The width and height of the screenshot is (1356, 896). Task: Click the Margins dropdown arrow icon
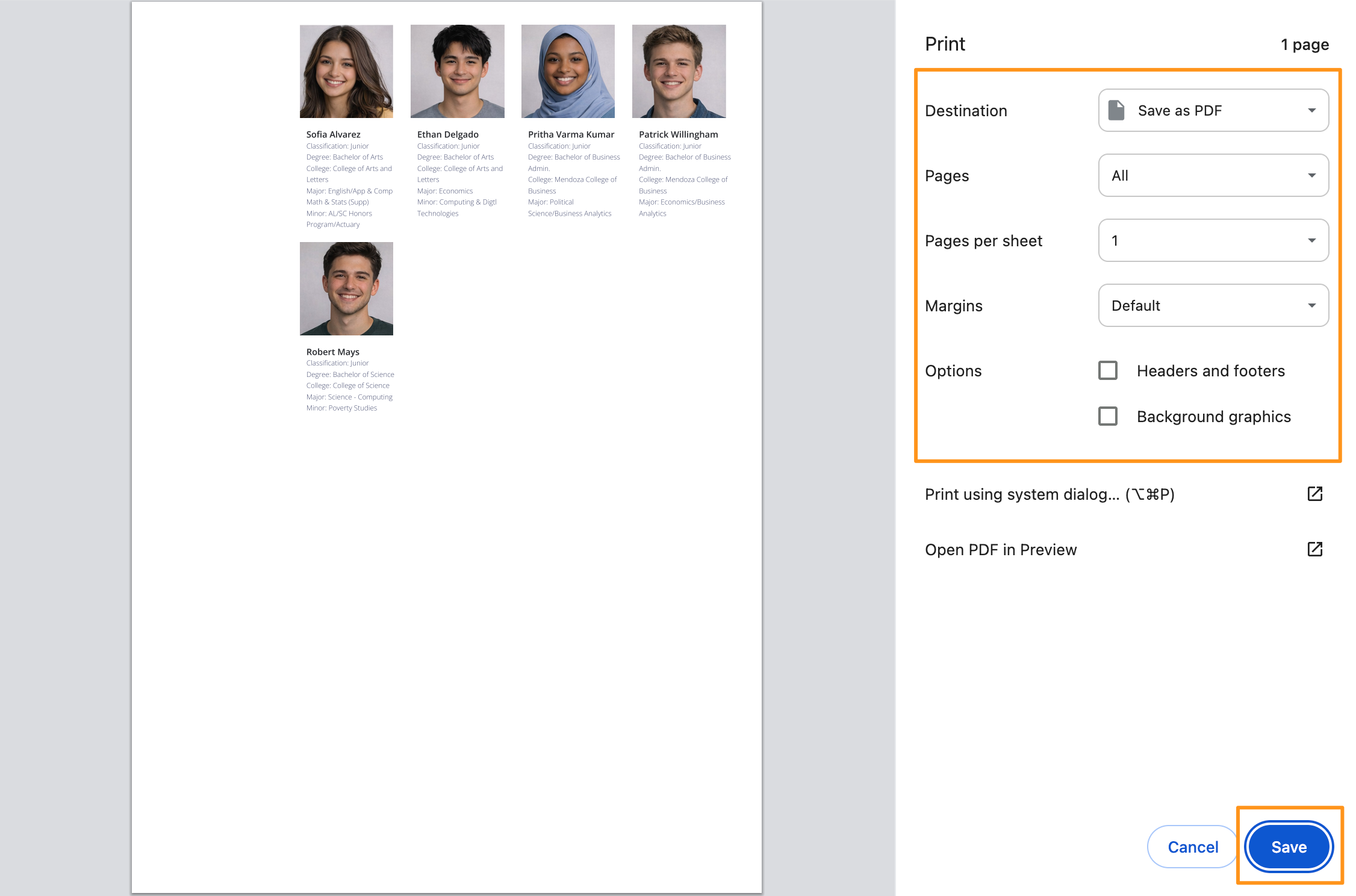tap(1311, 305)
